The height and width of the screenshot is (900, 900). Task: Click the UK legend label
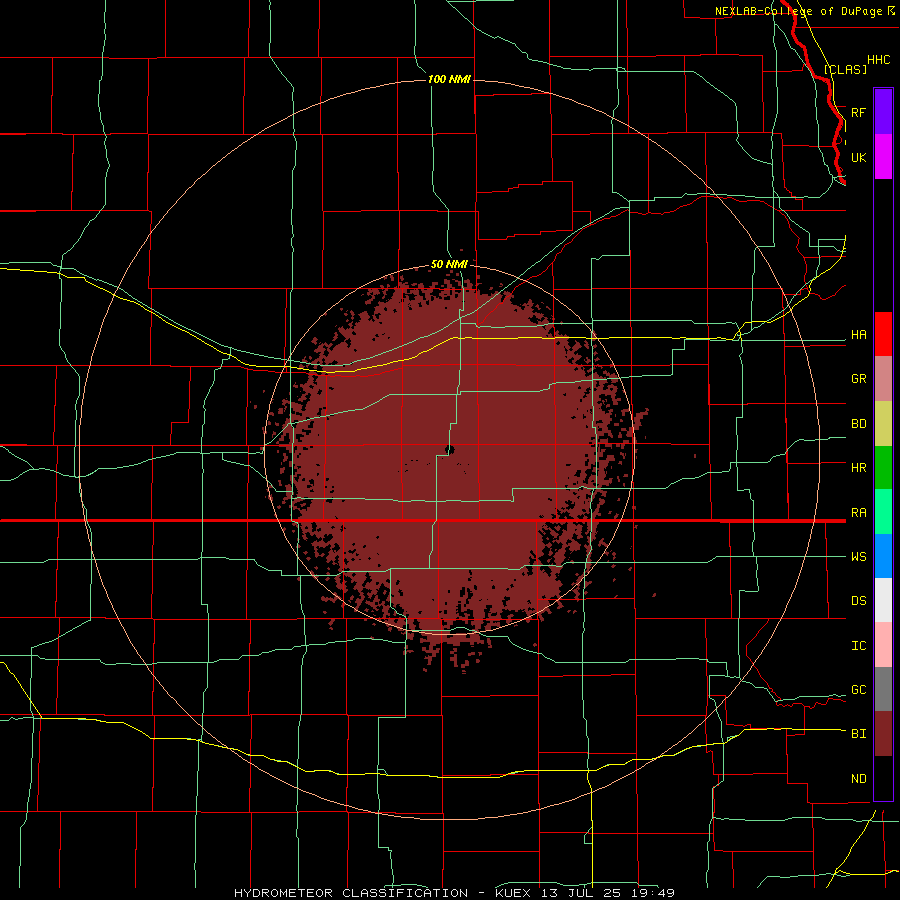858,157
